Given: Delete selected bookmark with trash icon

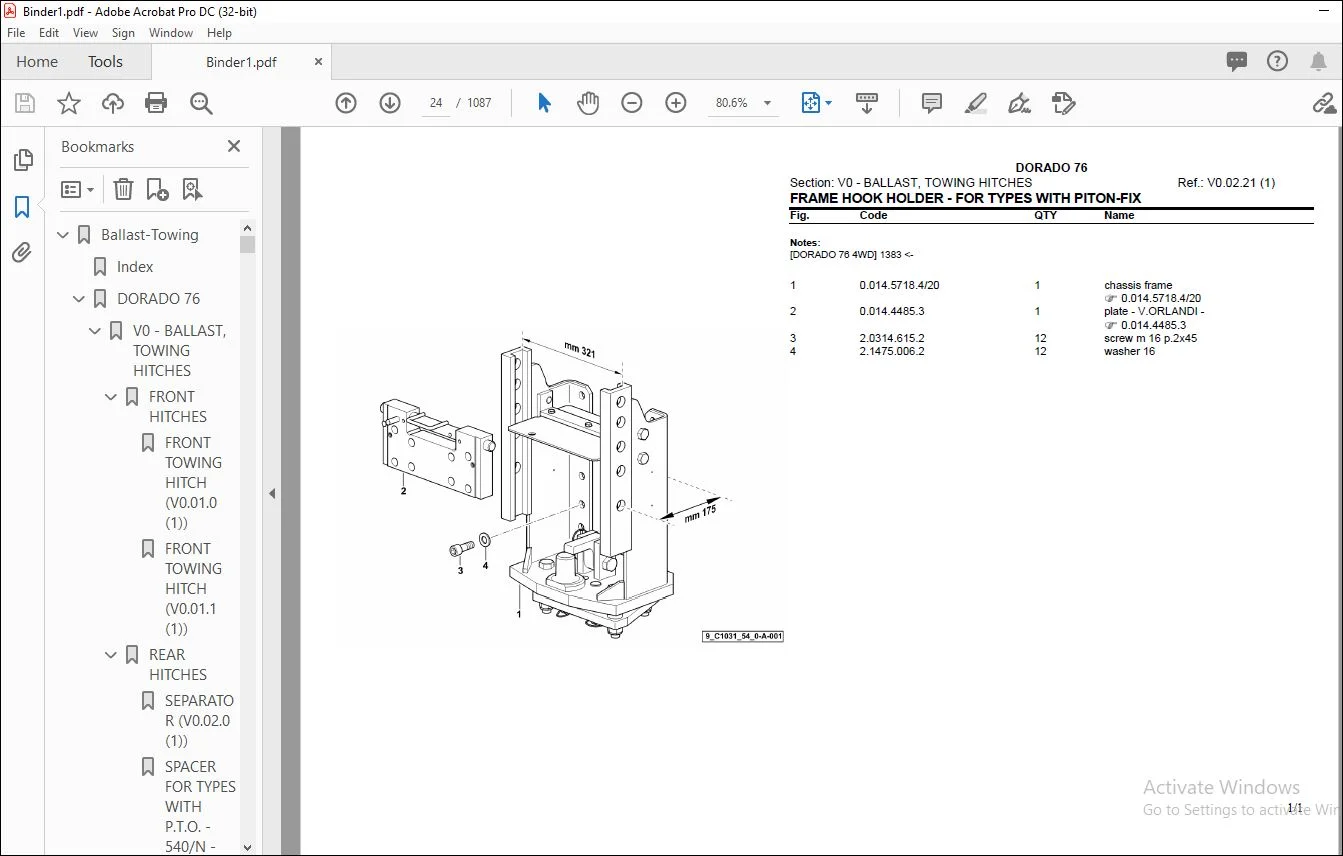Looking at the screenshot, I should [x=123, y=189].
